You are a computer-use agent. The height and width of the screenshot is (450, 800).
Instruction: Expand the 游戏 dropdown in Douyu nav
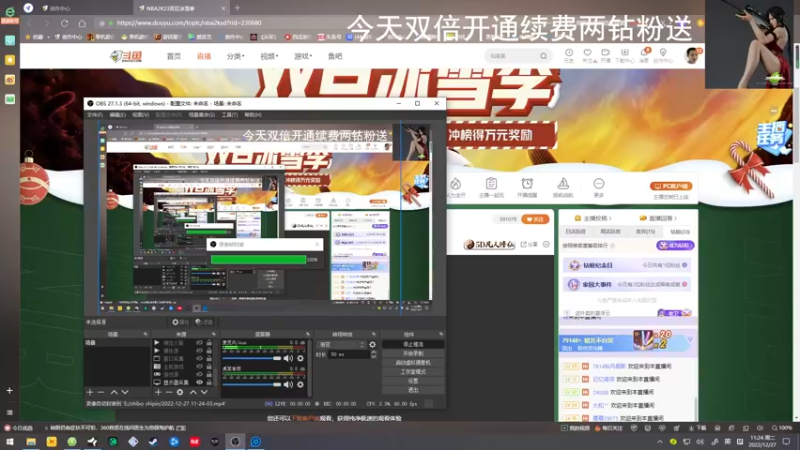(303, 56)
